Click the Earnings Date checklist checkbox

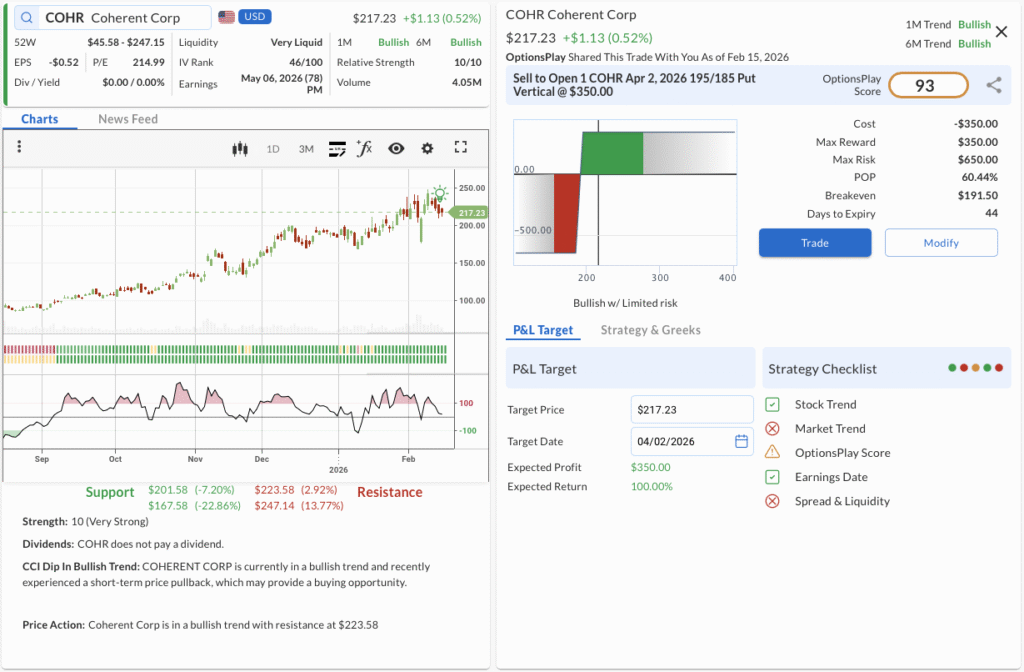pos(772,477)
